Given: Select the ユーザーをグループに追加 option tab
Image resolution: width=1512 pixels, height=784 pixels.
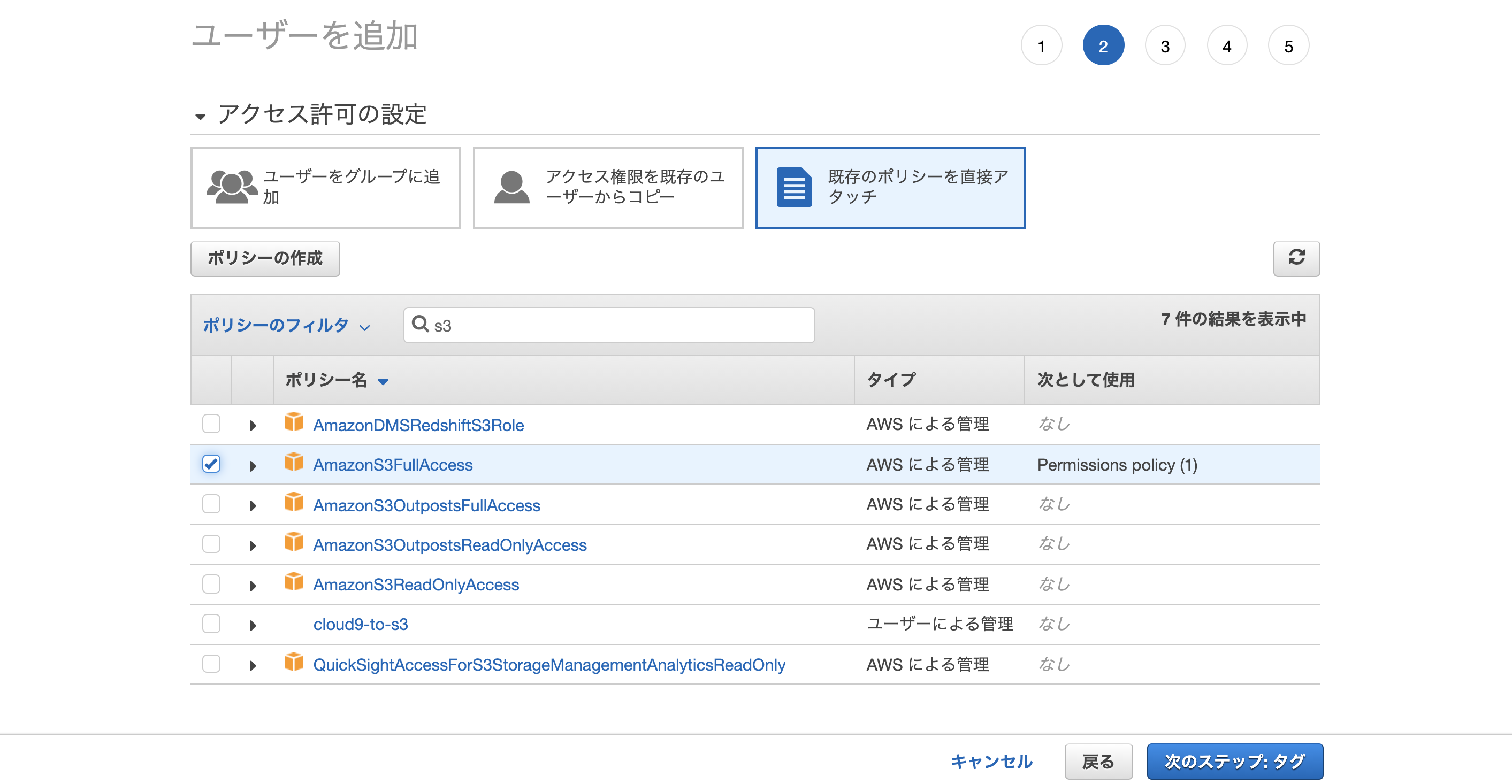Looking at the screenshot, I should [325, 187].
